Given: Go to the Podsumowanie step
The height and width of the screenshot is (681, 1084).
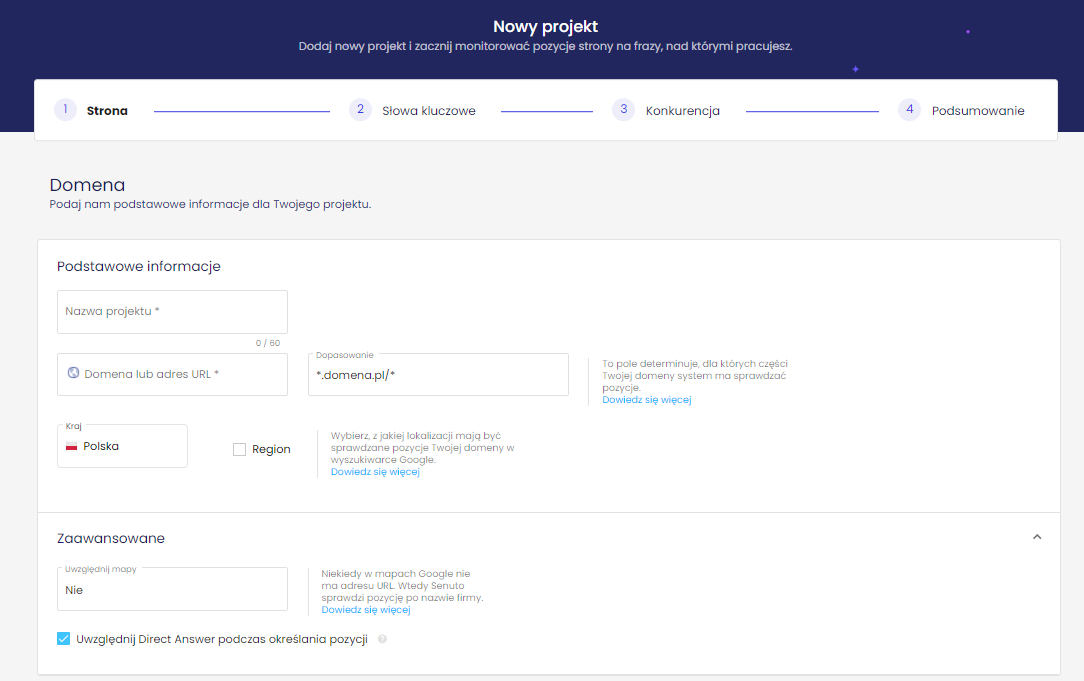Looking at the screenshot, I should coord(977,111).
